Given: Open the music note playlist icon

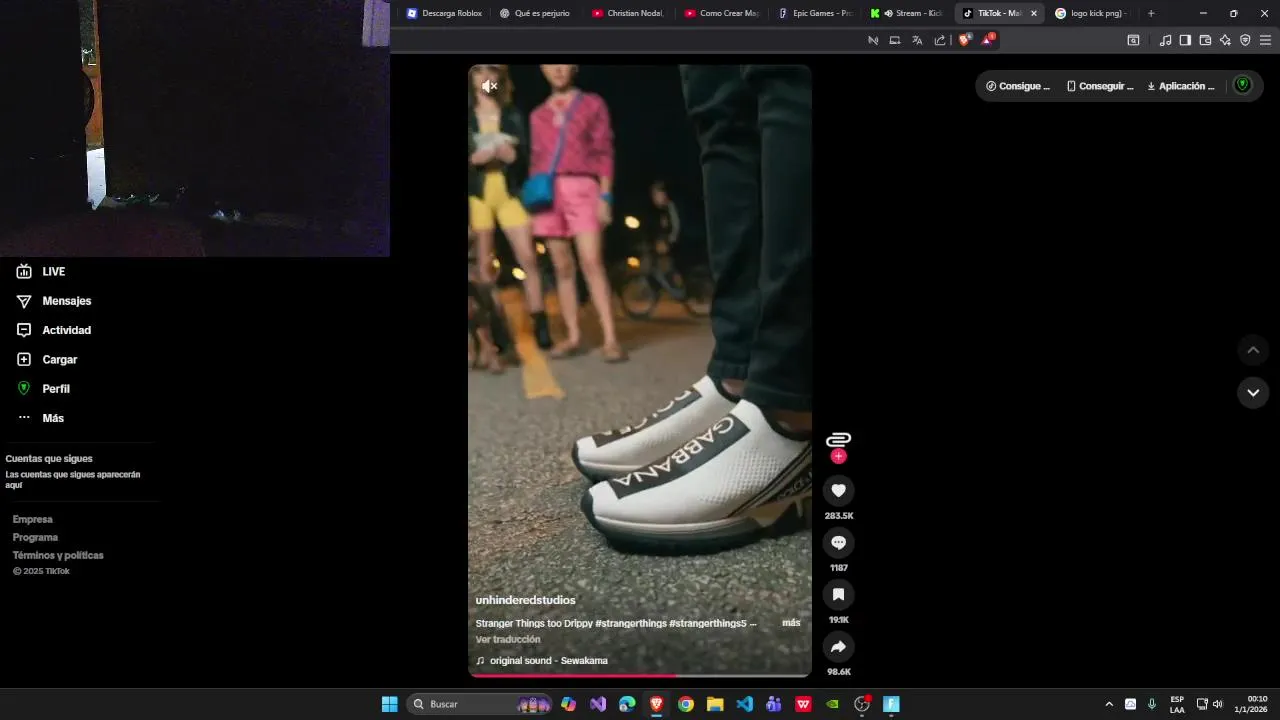Looking at the screenshot, I should tap(1165, 40).
